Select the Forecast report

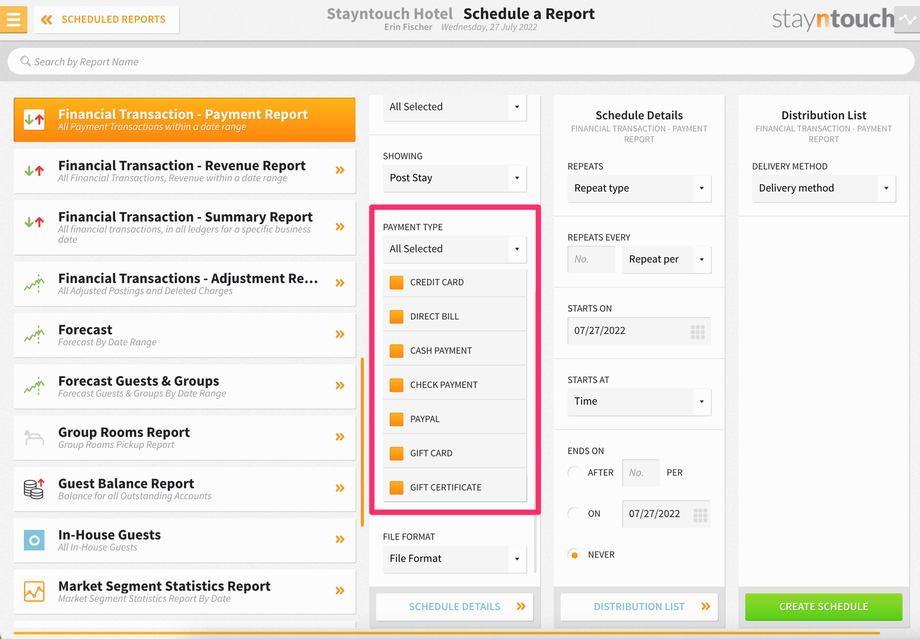[x=184, y=334]
